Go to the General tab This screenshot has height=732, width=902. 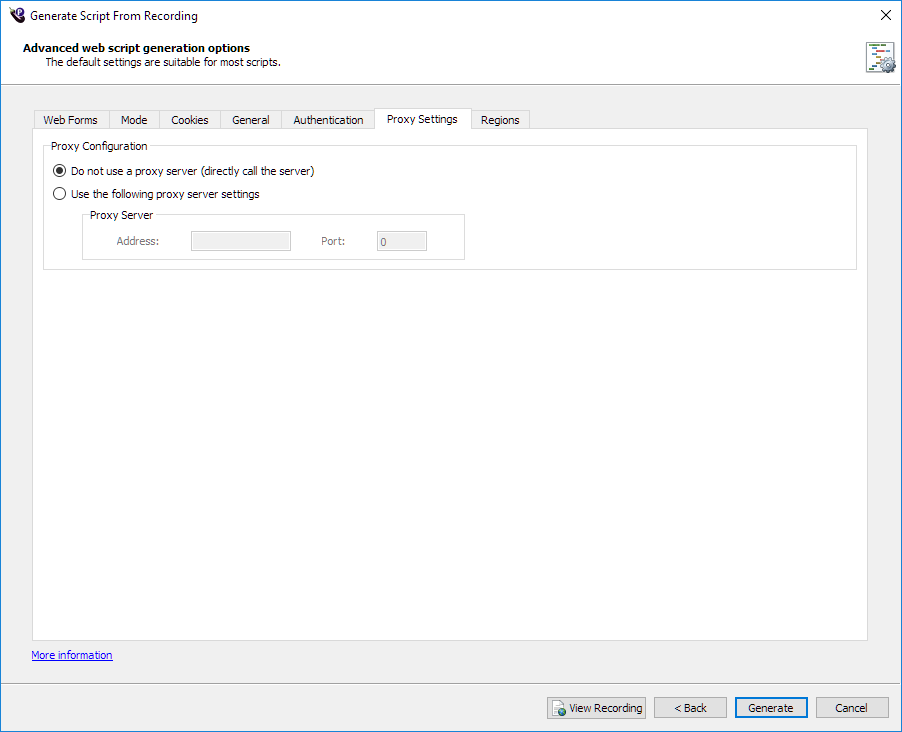coord(251,120)
